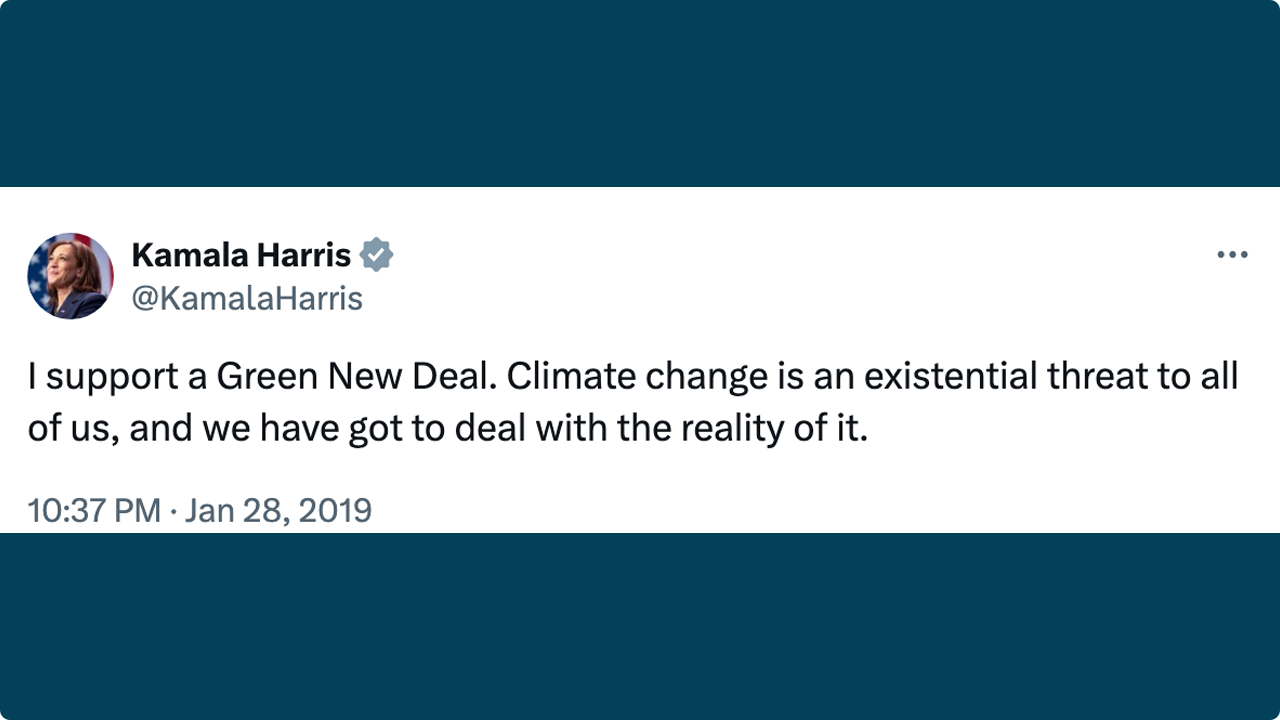Open more options in the top right corner
Image resolution: width=1280 pixels, height=720 pixels.
pos(1232,254)
